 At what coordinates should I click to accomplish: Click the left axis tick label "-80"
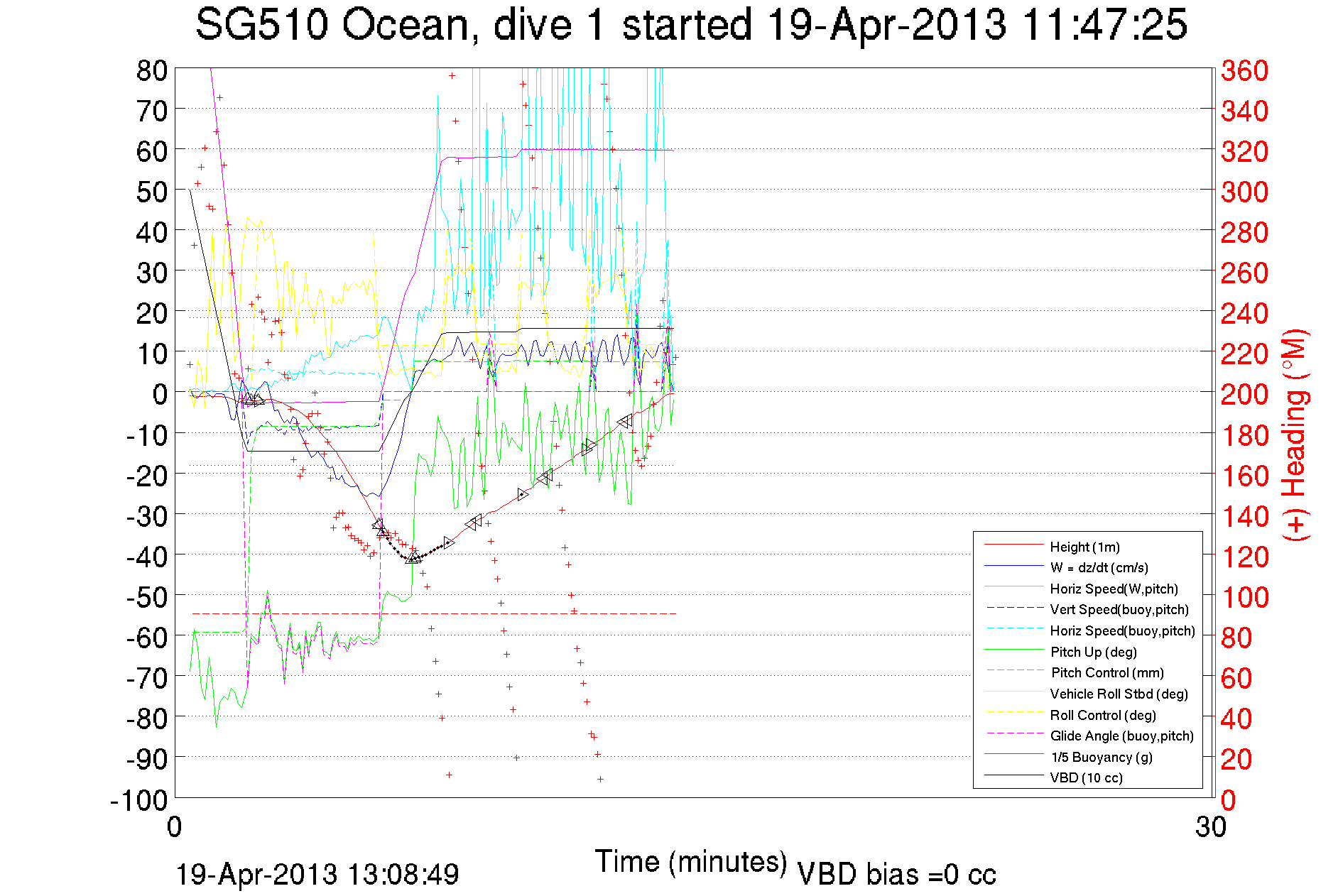pyautogui.click(x=146, y=718)
